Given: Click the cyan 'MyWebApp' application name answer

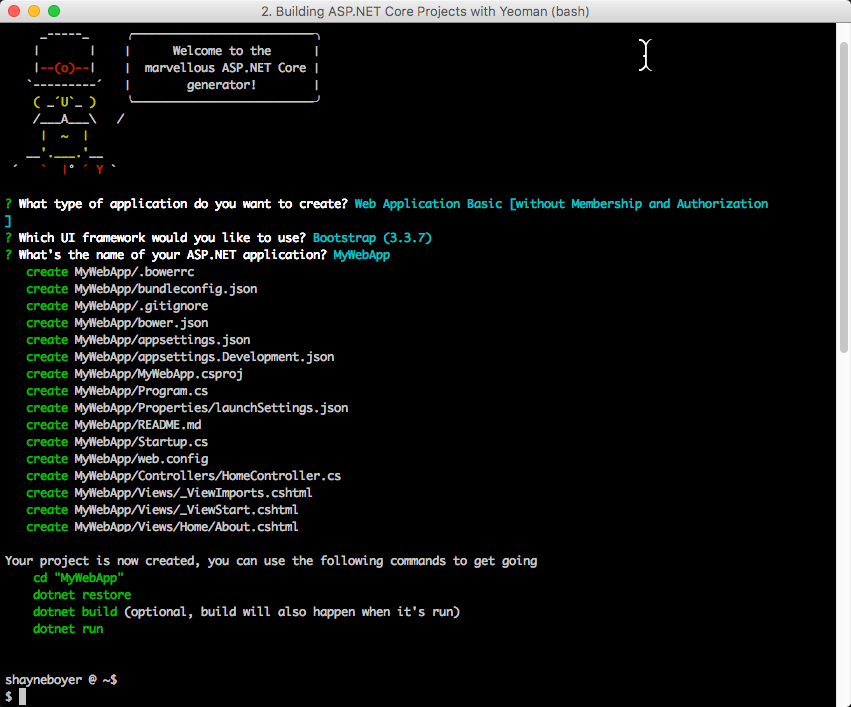Looking at the screenshot, I should (x=361, y=255).
